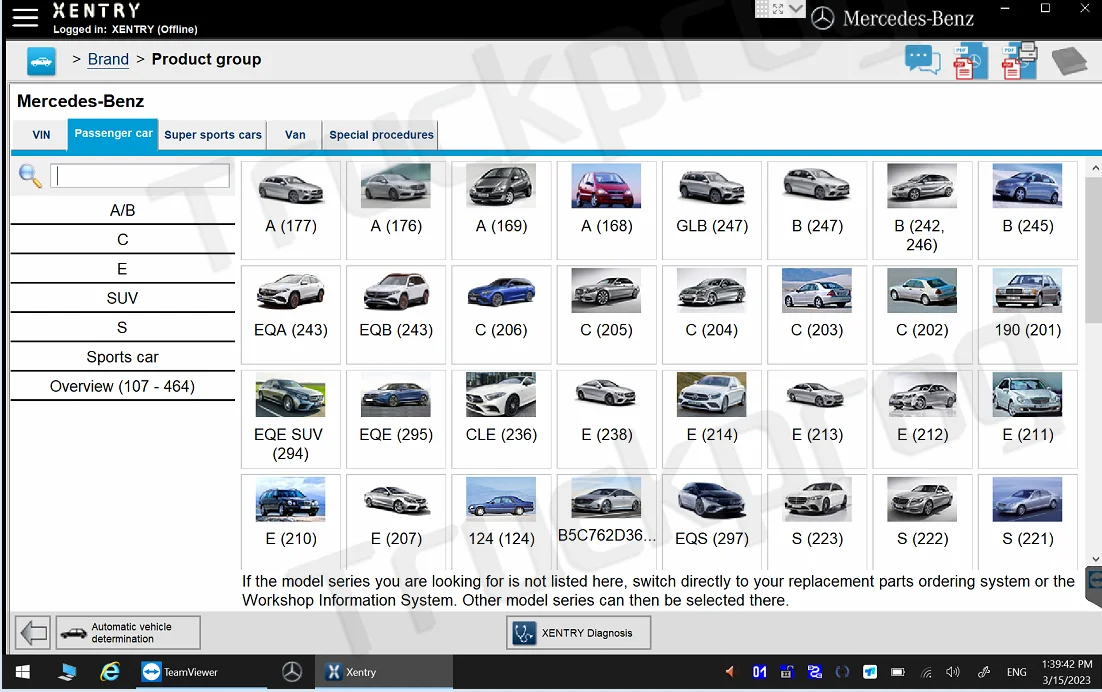Click the ENG language indicator
Image resolution: width=1102 pixels, height=692 pixels.
point(1016,672)
